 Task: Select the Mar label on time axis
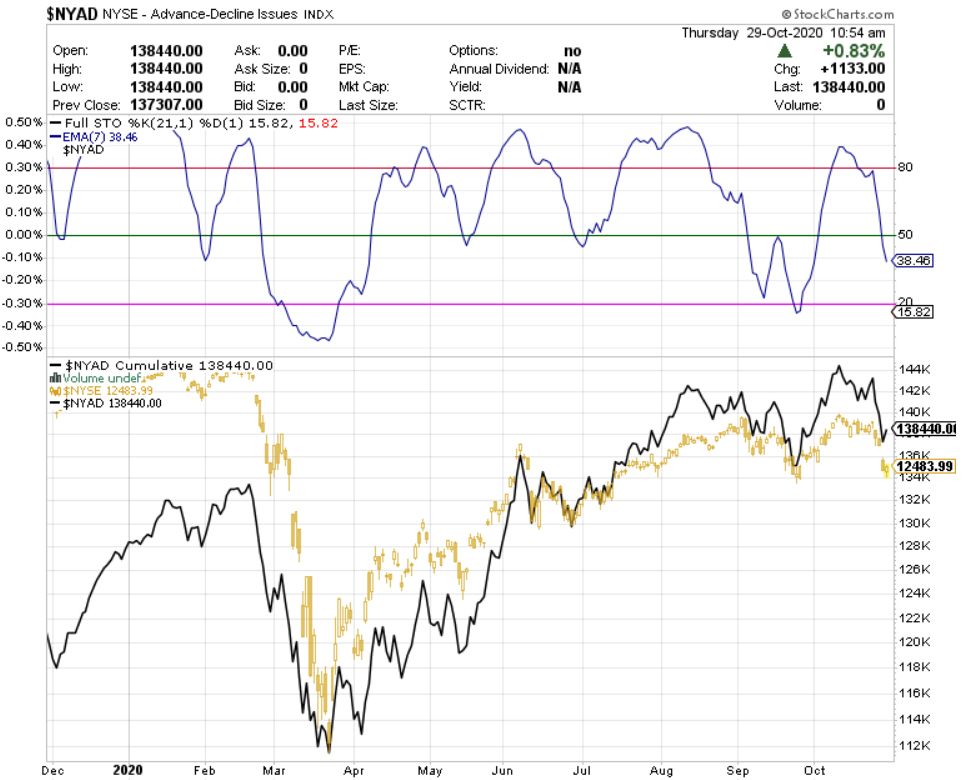272,770
